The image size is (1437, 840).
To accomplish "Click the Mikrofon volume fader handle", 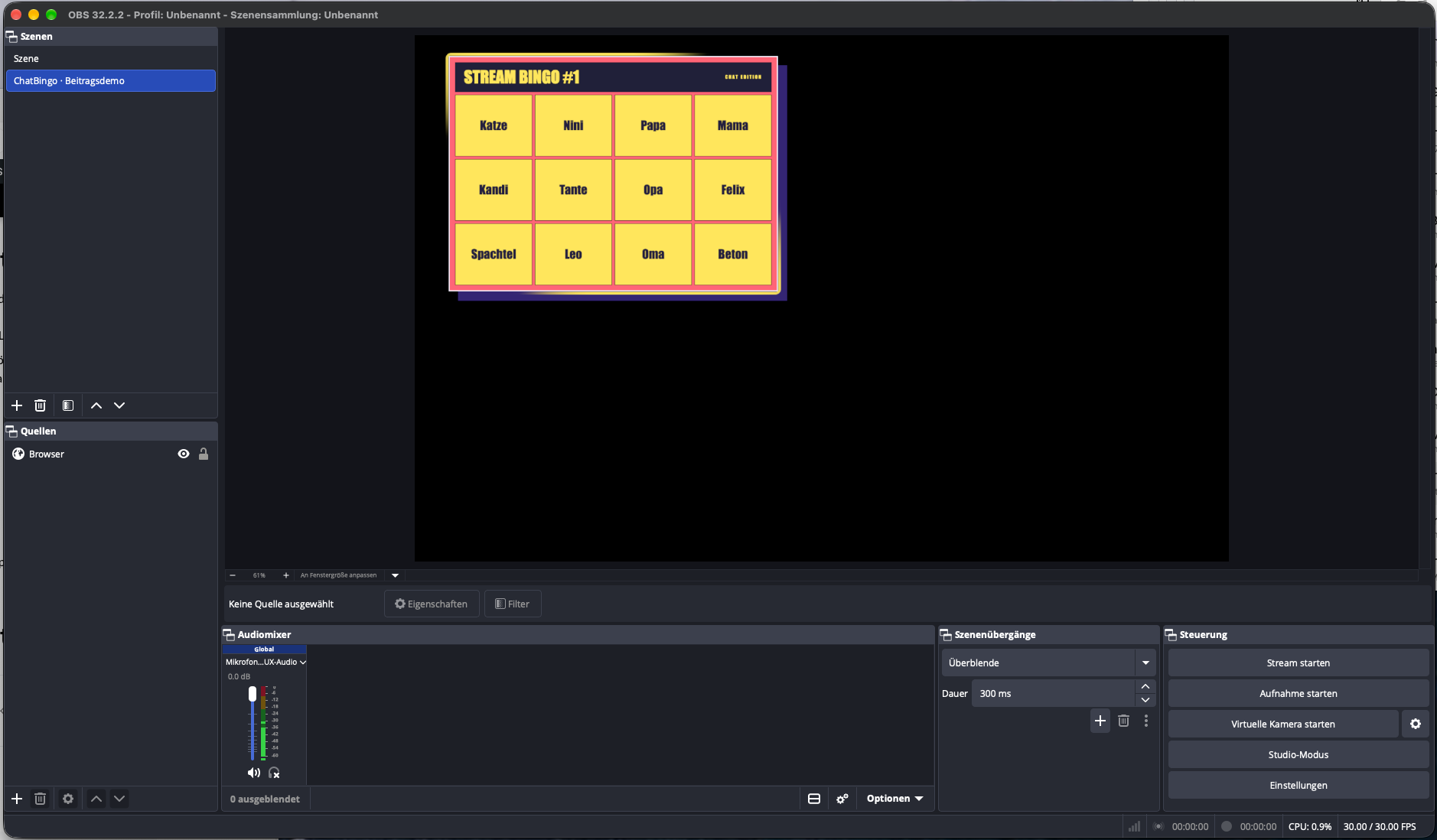I will (x=253, y=694).
